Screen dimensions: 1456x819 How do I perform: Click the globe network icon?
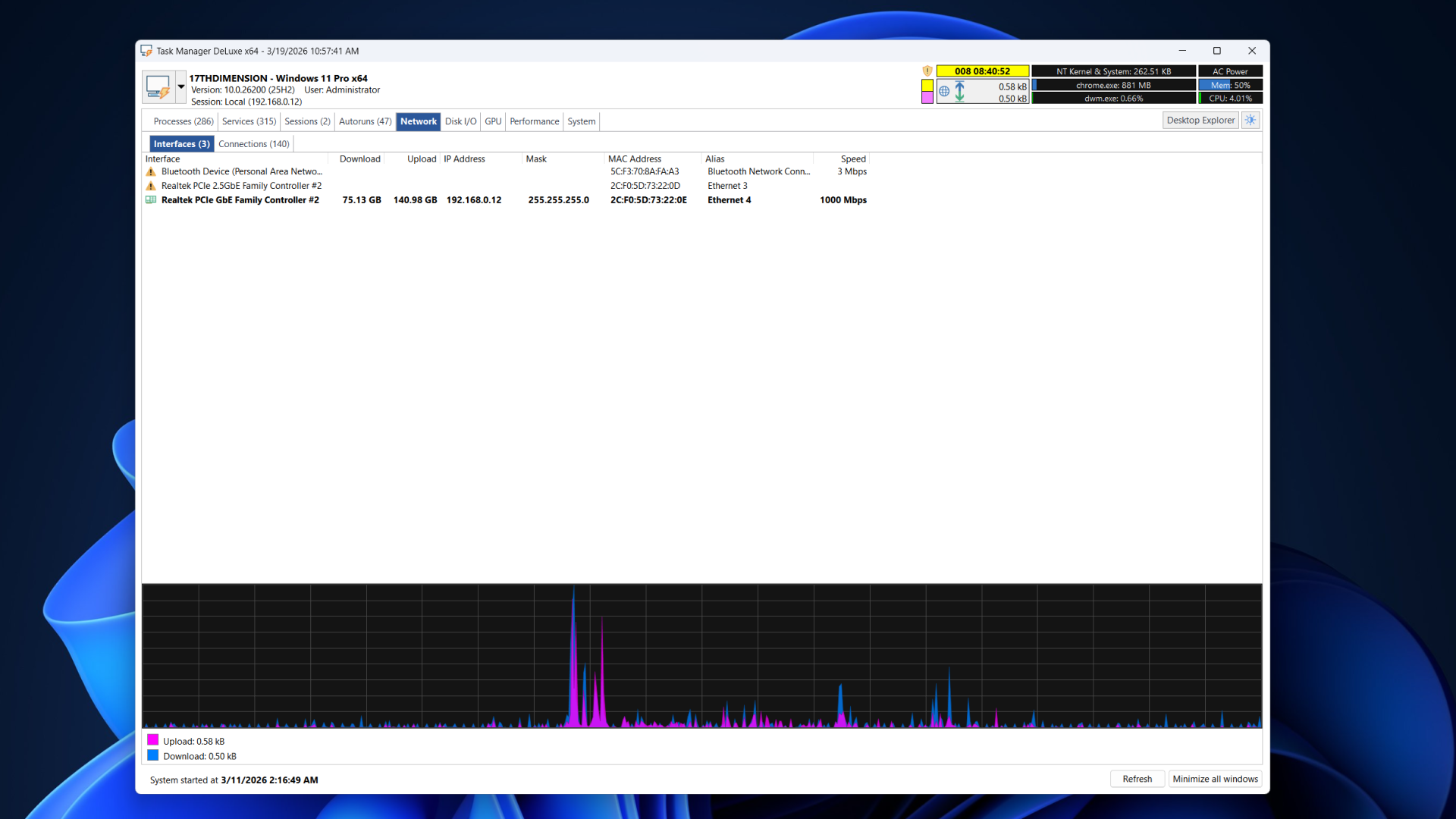tap(944, 92)
